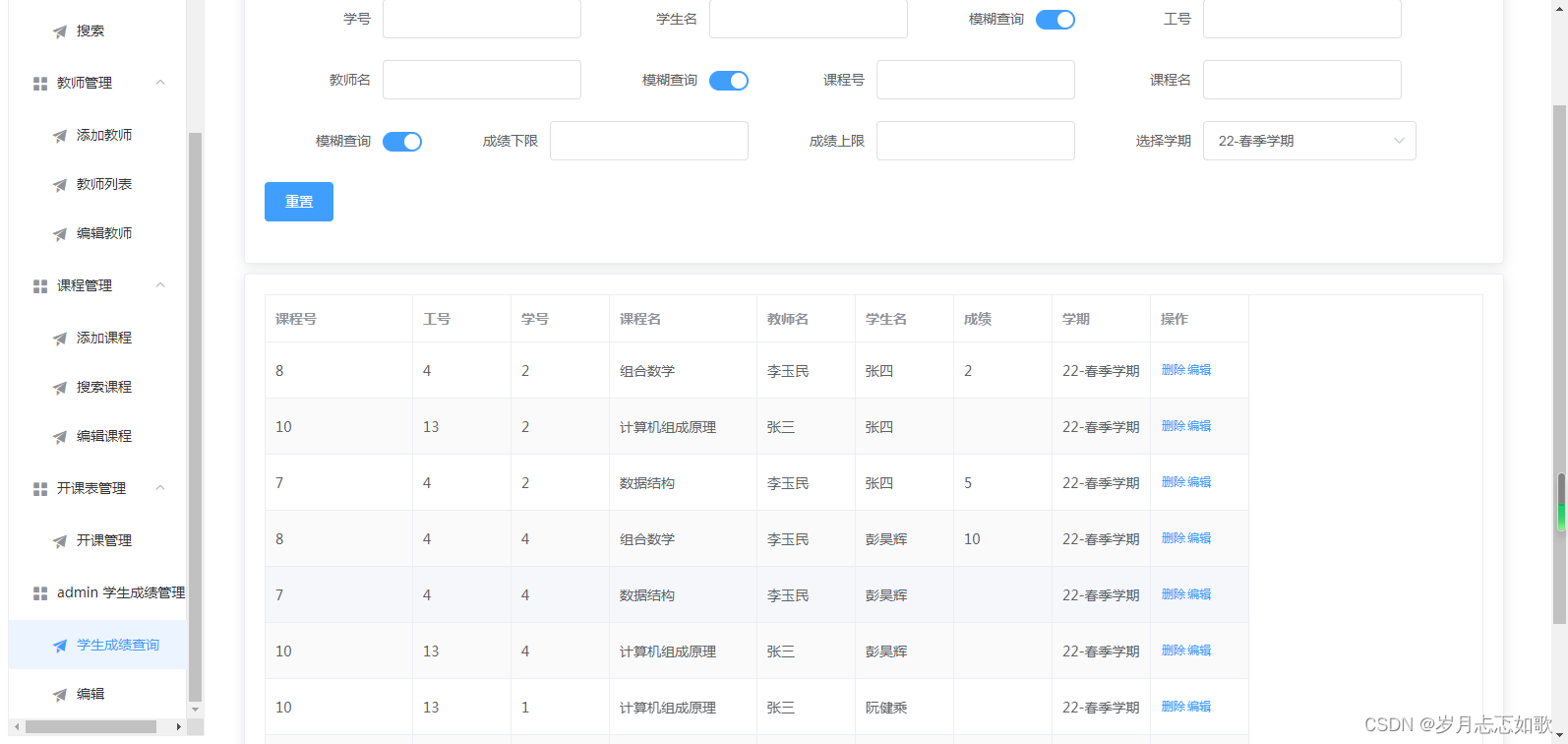Click the page's right-edge vertical scrollbar
Screen dimensions: 1568x744
1560,364
